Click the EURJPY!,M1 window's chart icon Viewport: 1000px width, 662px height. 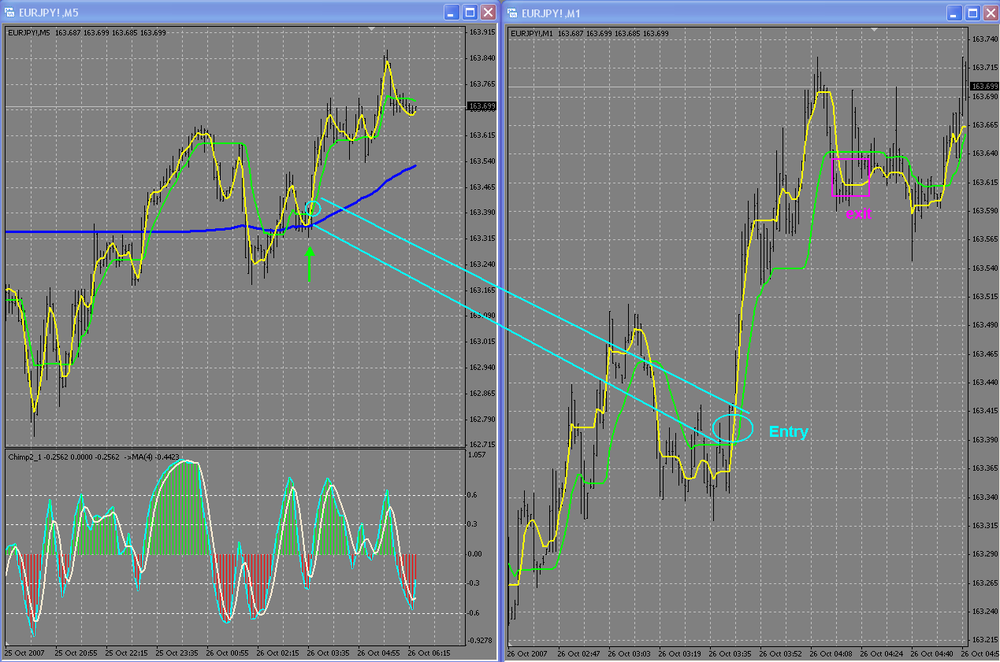click(x=512, y=13)
